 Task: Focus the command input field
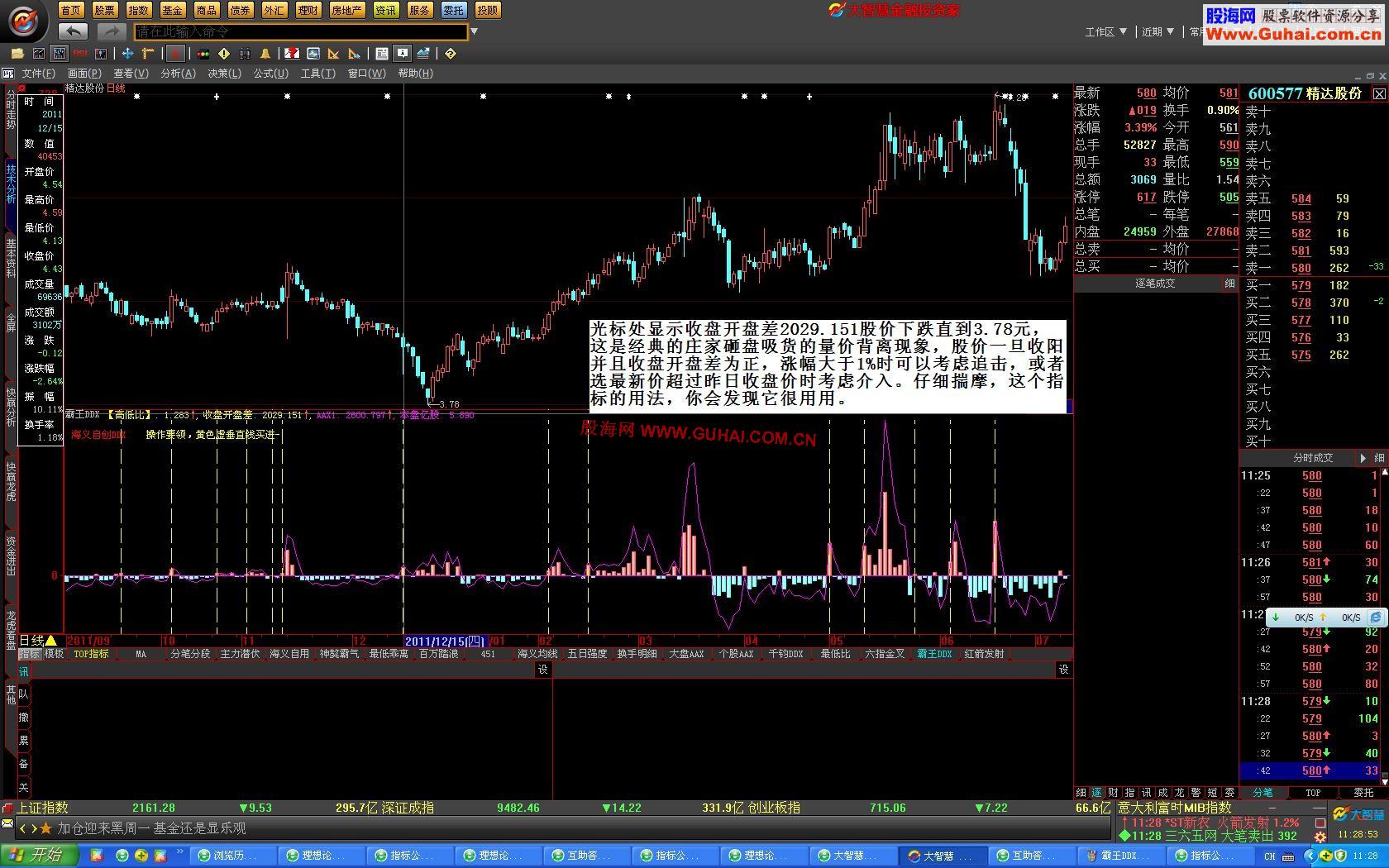(301, 31)
